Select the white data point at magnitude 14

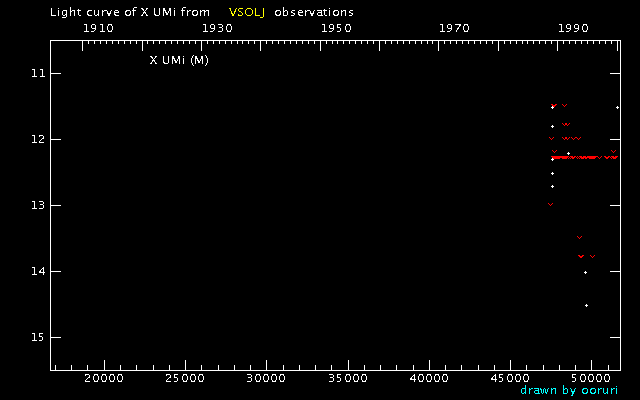[585, 272]
